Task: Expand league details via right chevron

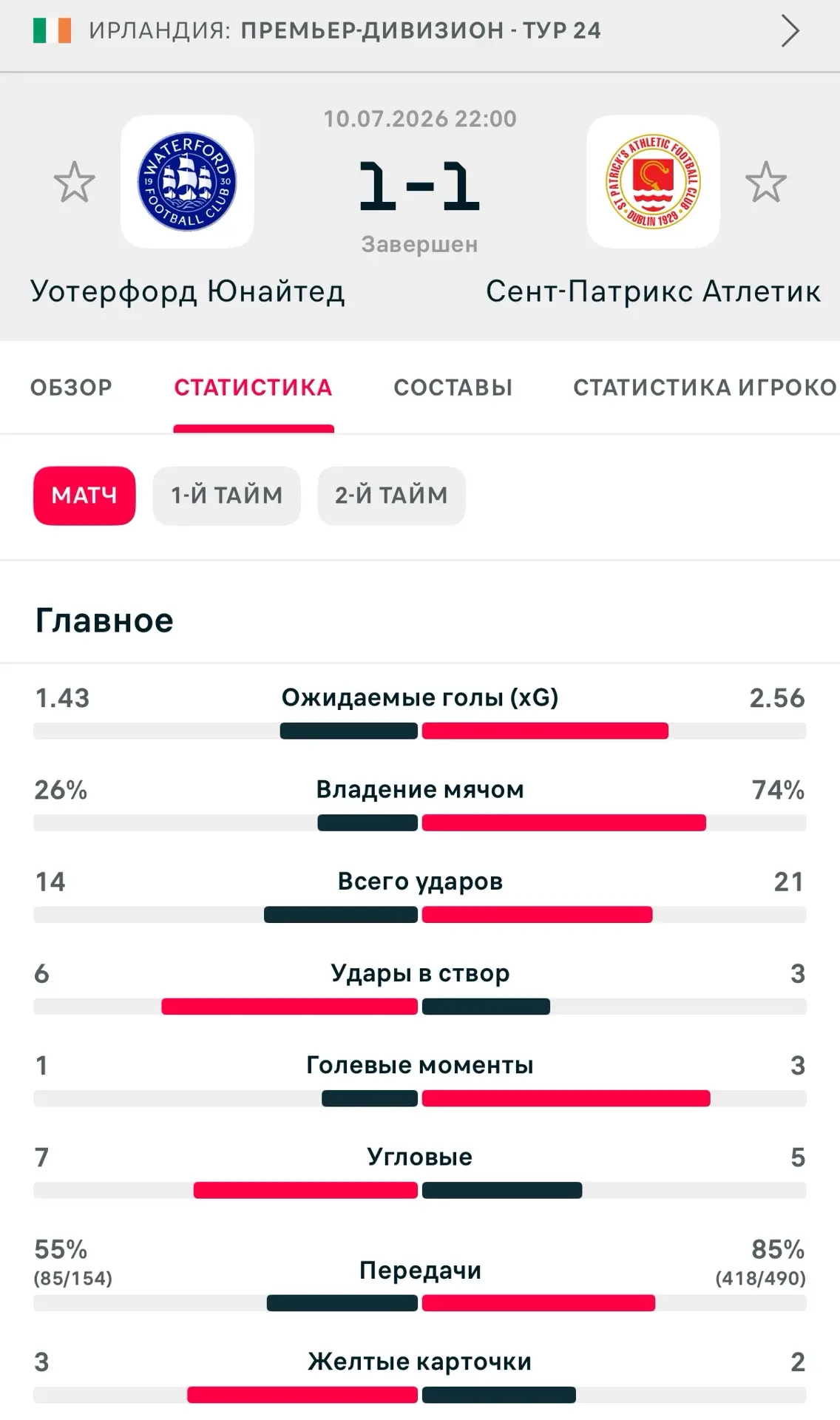Action: pos(790,31)
